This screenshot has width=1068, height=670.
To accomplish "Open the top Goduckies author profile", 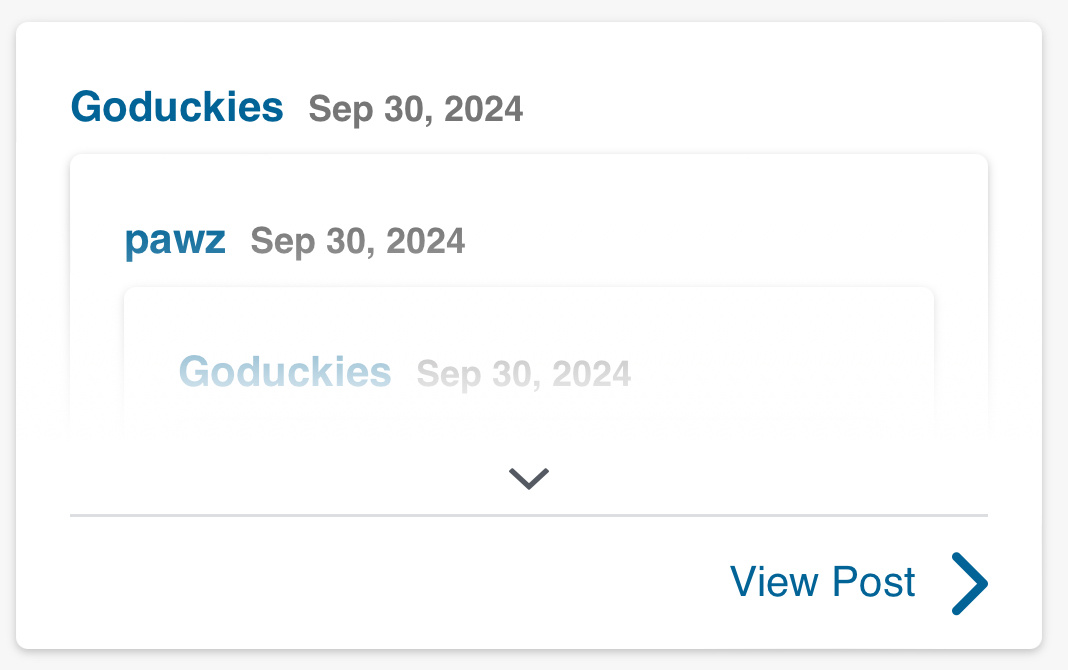I will tap(177, 106).
